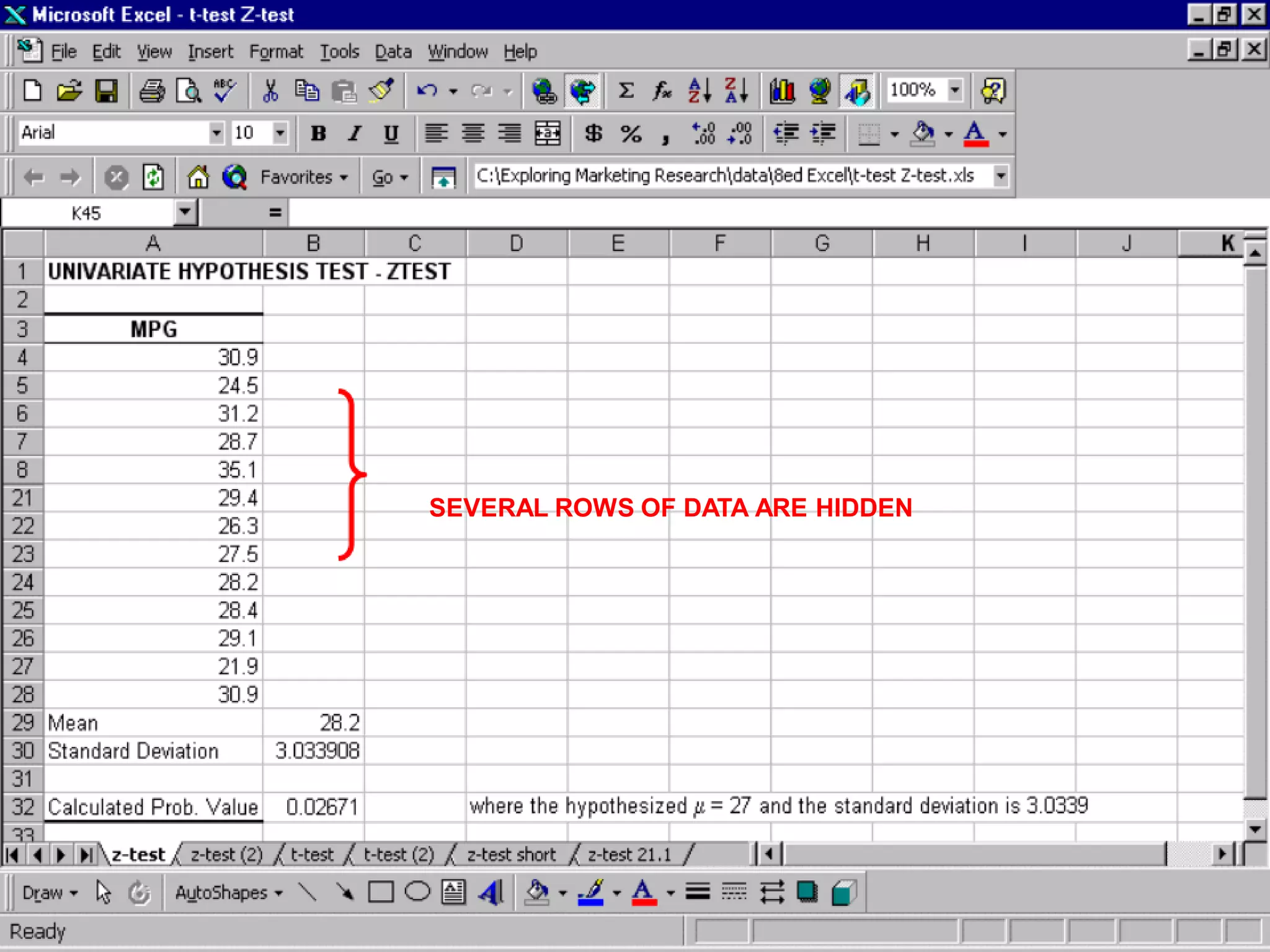The width and height of the screenshot is (1270, 952).
Task: Toggle Align Left
Action: [437, 133]
